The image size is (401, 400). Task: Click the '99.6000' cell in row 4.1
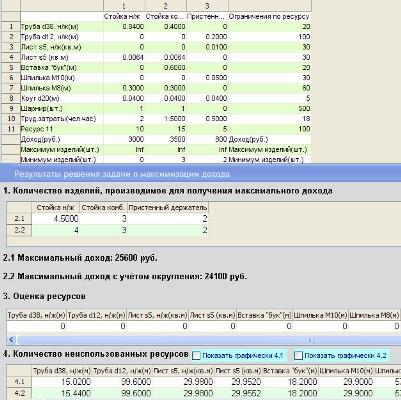123,382
